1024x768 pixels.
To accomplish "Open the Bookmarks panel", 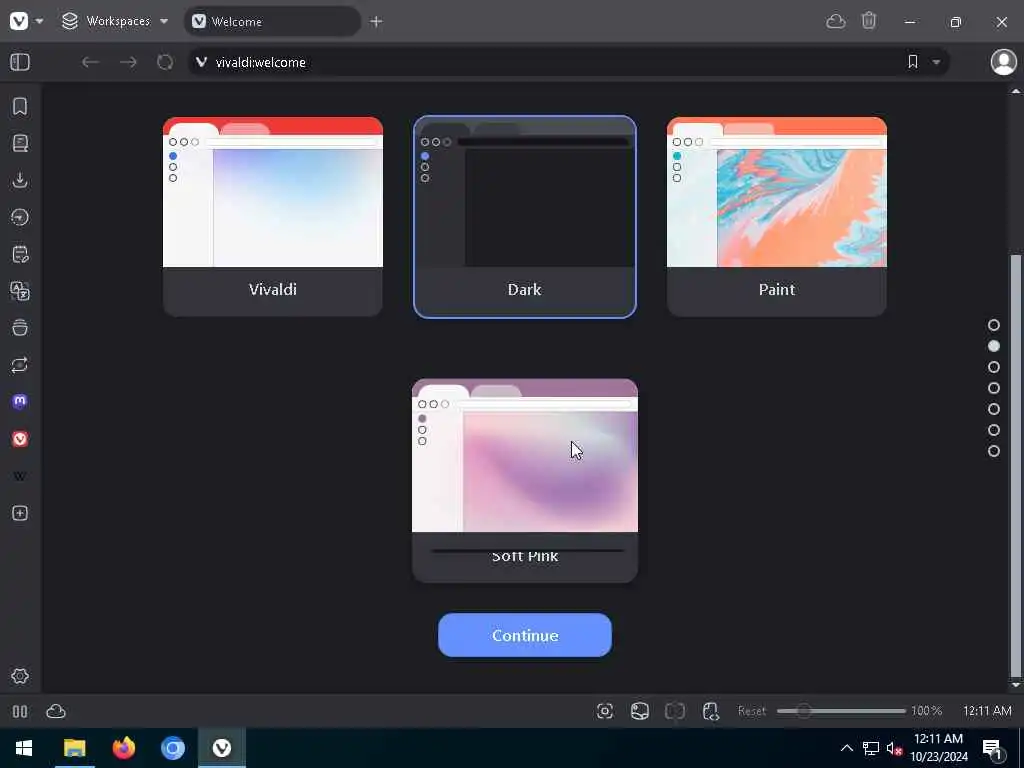I will coord(20,106).
